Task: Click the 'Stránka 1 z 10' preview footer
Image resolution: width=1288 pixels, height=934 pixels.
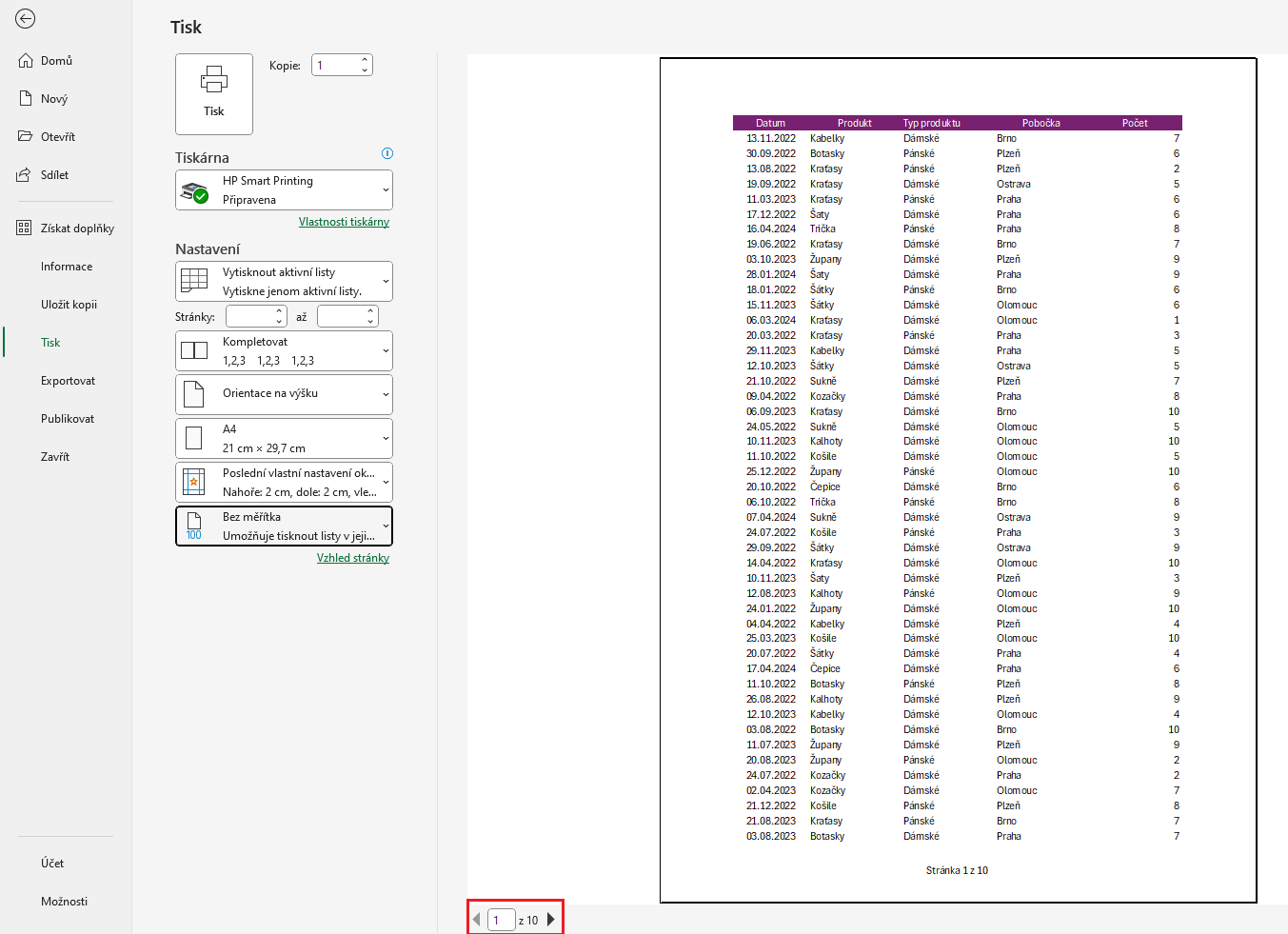Action: (x=957, y=870)
